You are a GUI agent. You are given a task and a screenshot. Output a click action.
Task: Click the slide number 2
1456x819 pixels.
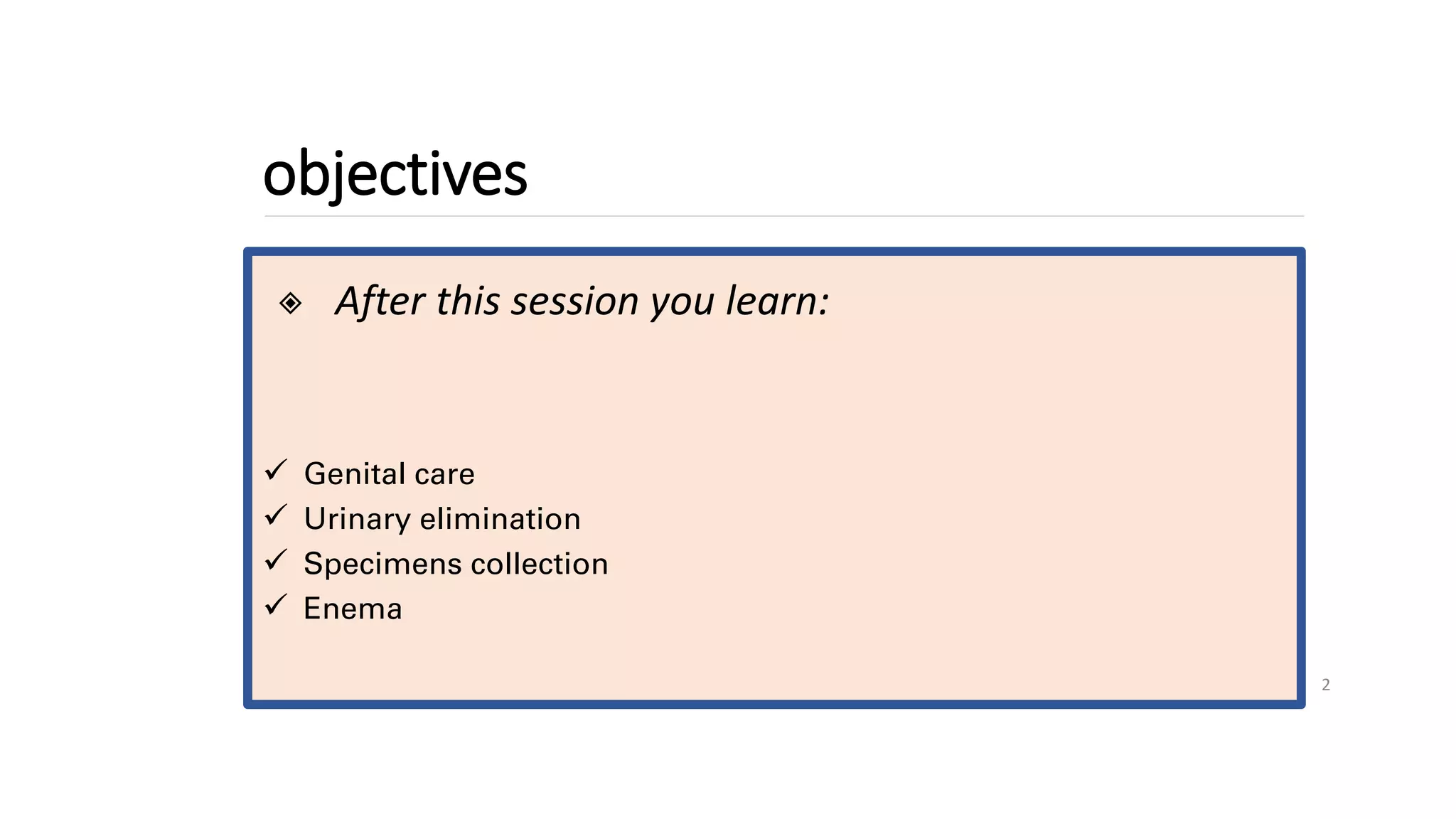(x=1326, y=685)
